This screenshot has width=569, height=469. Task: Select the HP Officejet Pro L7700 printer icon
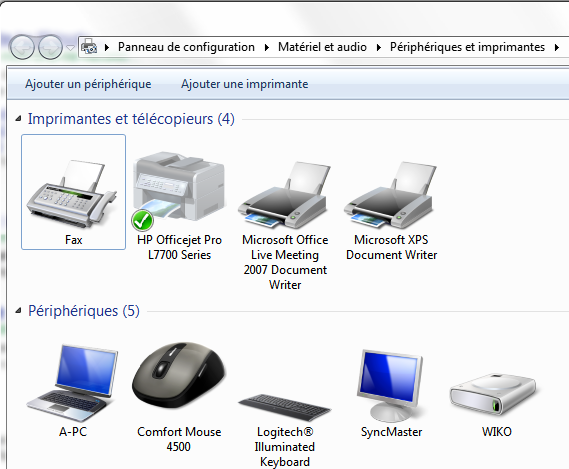[x=180, y=186]
